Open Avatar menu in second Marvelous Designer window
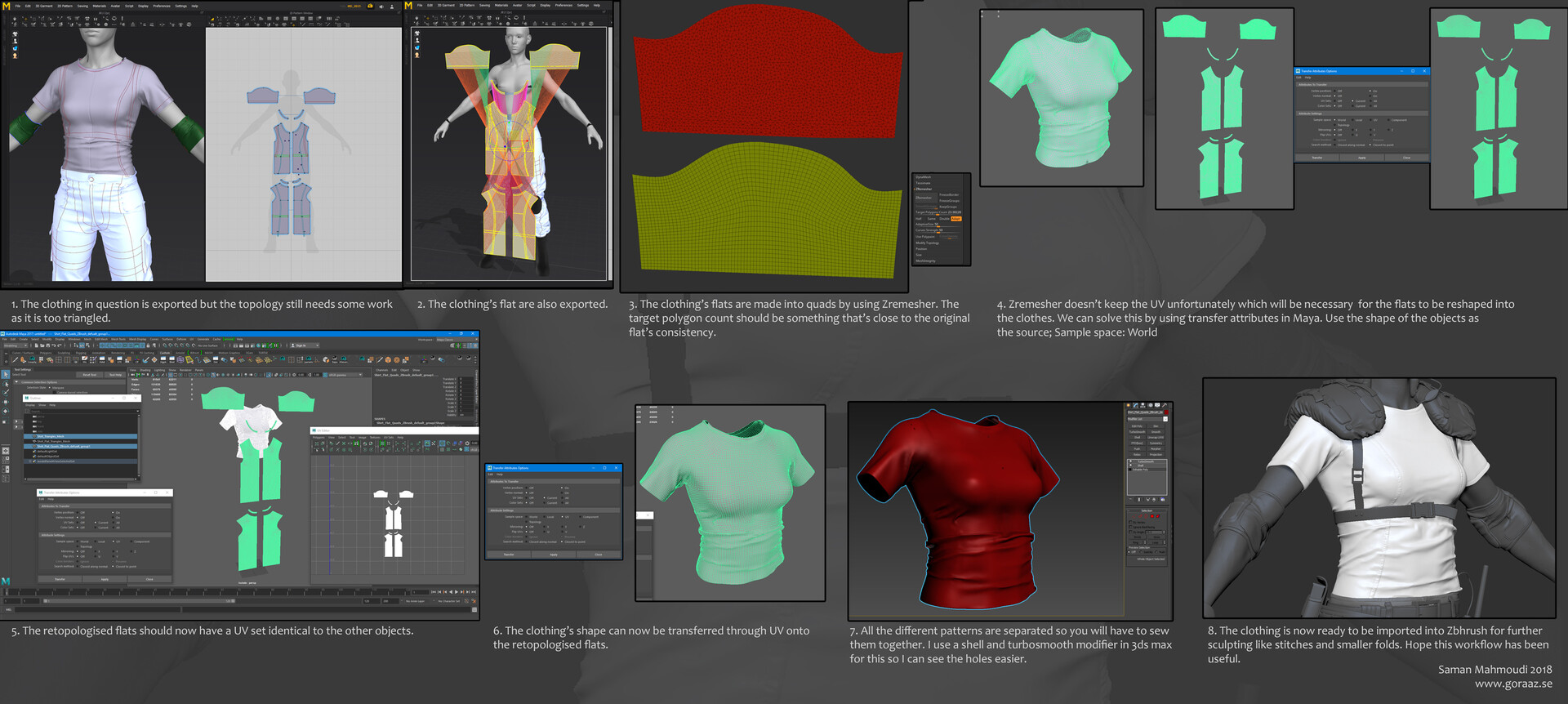This screenshot has height=704, width=1568. [x=517, y=6]
